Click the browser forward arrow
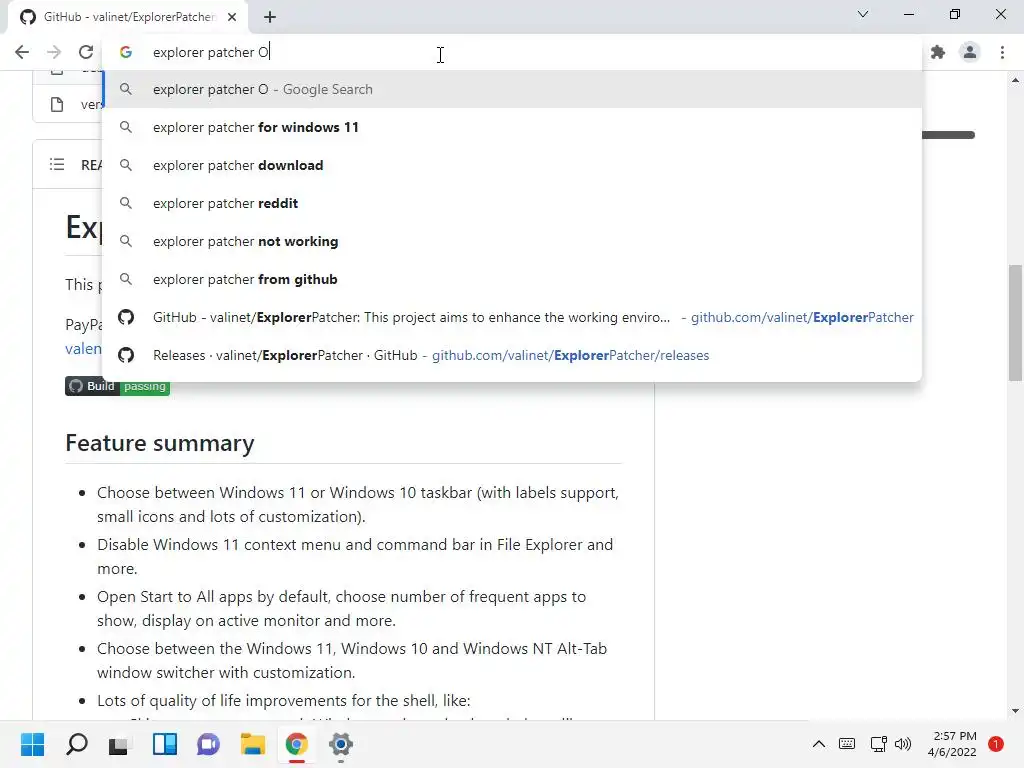Image resolution: width=1024 pixels, height=768 pixels. (54, 52)
